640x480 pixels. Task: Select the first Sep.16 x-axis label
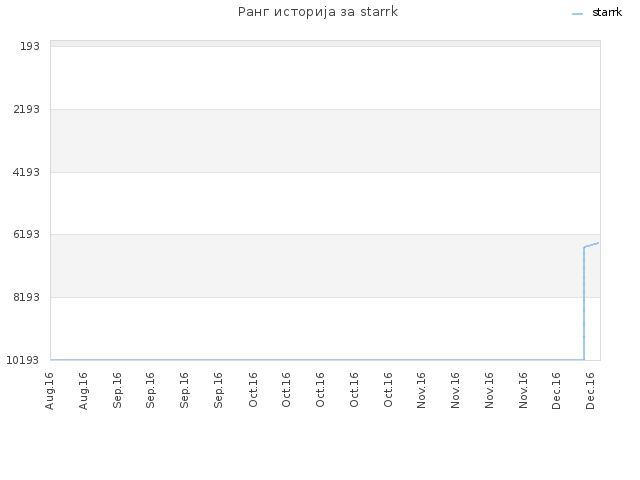click(117, 391)
